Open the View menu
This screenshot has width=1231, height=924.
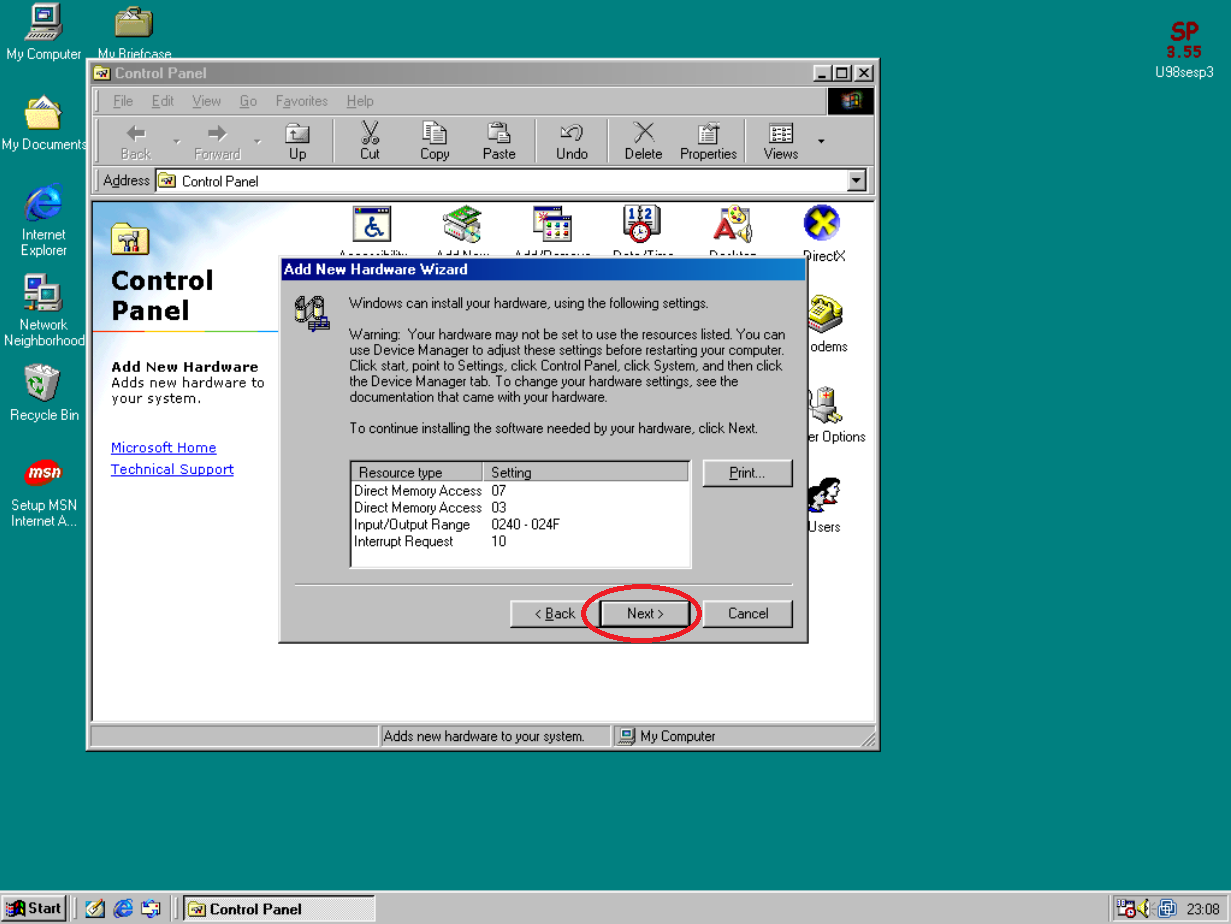coord(206,101)
